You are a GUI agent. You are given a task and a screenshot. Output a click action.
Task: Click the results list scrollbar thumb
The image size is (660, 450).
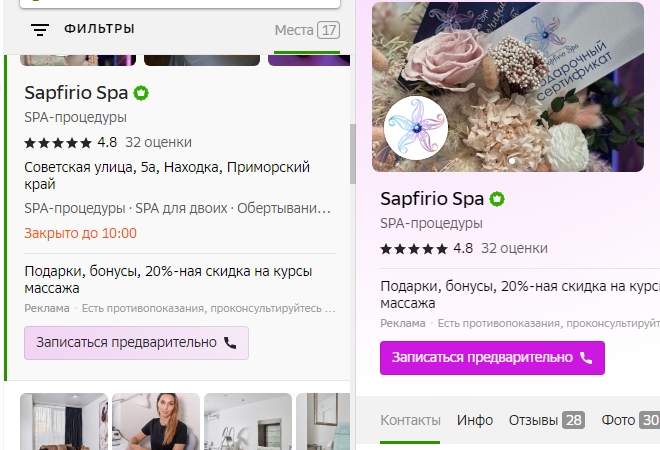[352, 154]
